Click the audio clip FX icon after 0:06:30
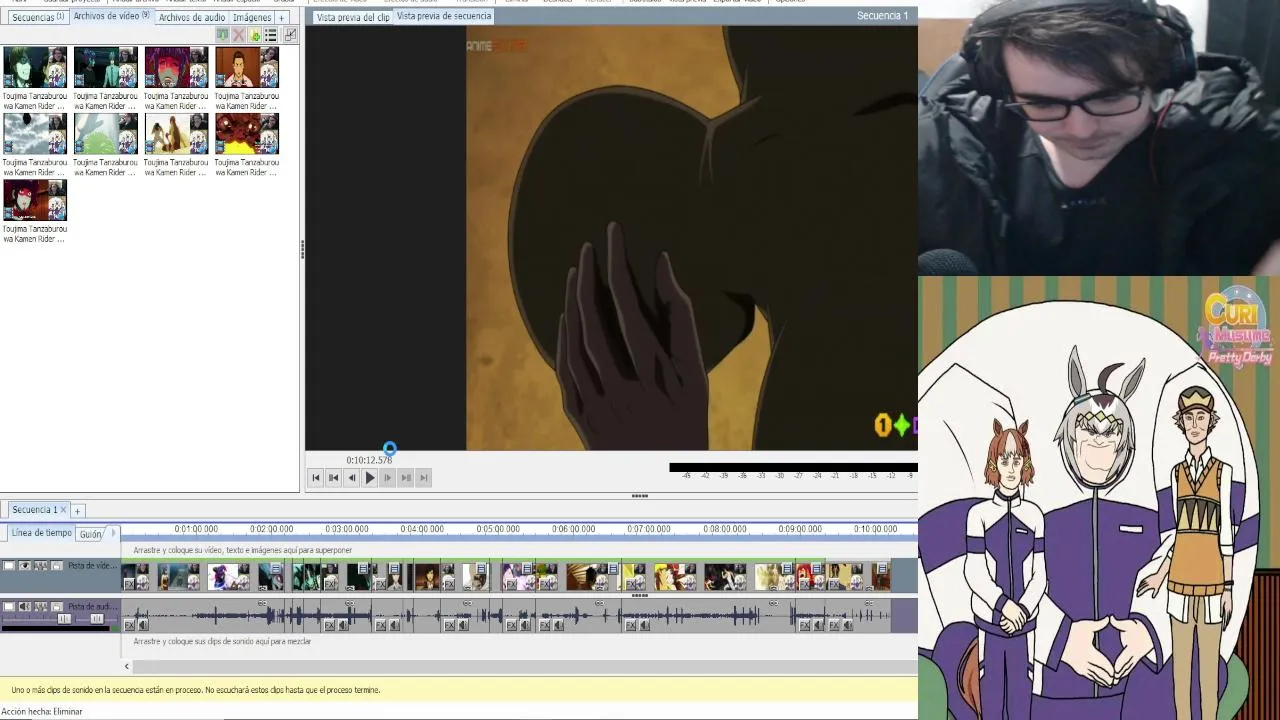The height and width of the screenshot is (720, 1280). coord(630,625)
